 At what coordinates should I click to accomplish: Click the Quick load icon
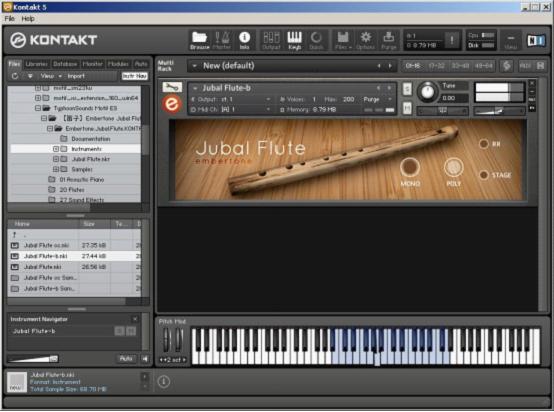tap(316, 40)
